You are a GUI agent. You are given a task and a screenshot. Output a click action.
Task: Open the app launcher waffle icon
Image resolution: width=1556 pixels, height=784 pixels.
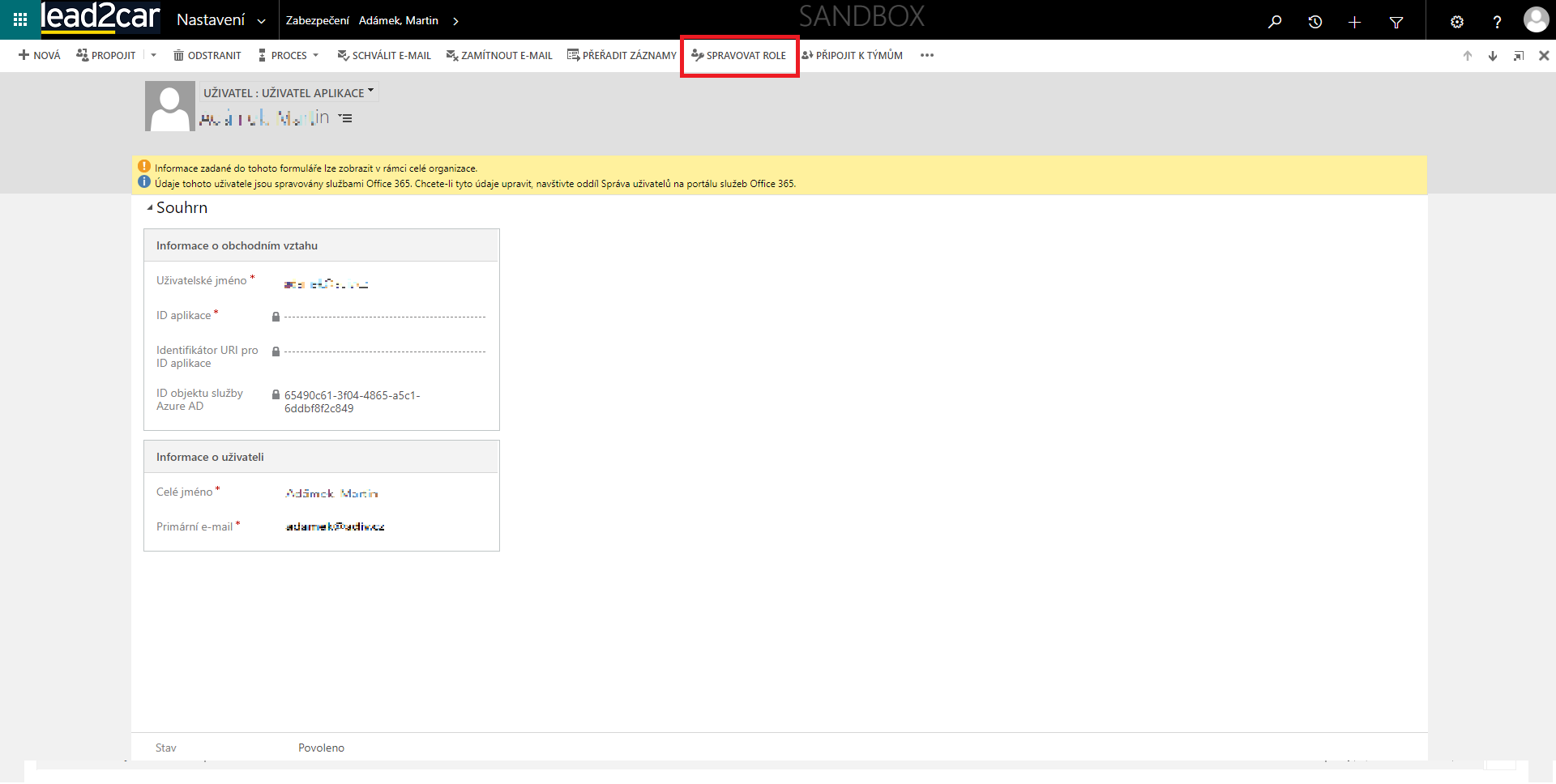point(20,19)
